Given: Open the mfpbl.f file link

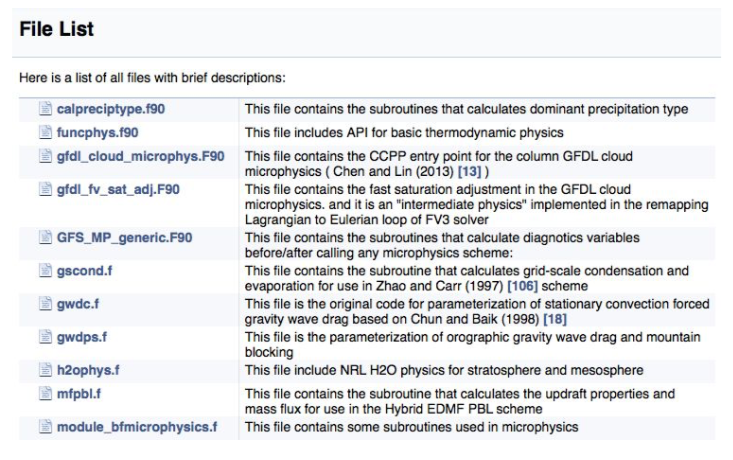Looking at the screenshot, I should pyautogui.click(x=79, y=394).
